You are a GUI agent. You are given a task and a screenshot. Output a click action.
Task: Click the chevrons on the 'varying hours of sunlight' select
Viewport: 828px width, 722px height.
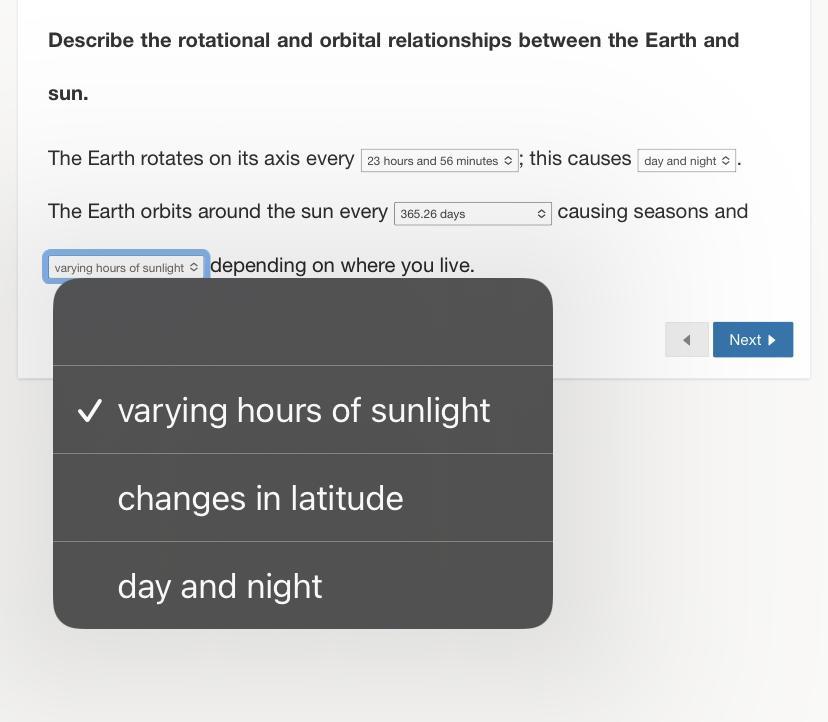[x=194, y=267]
